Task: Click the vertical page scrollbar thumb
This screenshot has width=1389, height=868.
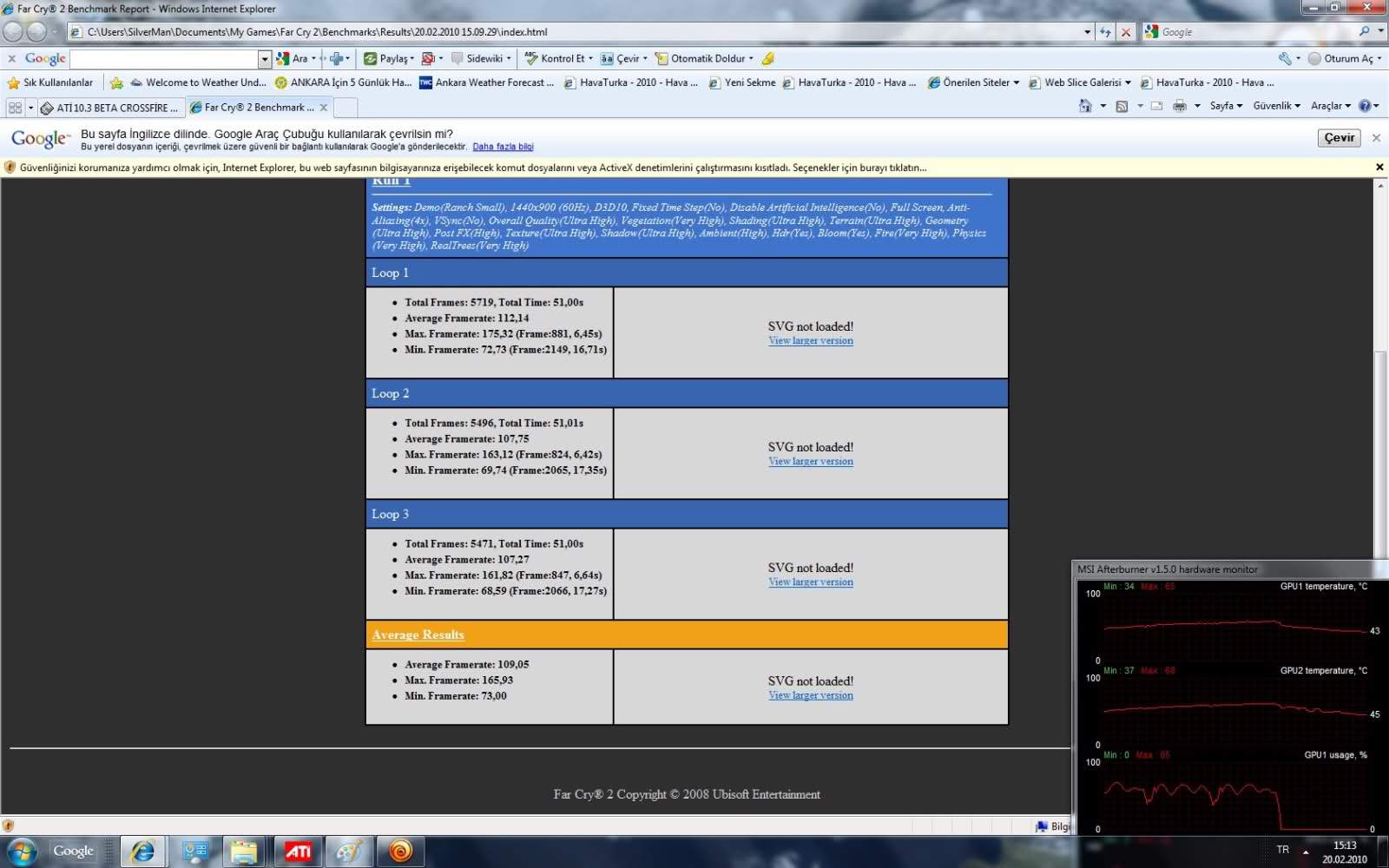Action: pyautogui.click(x=1381, y=456)
